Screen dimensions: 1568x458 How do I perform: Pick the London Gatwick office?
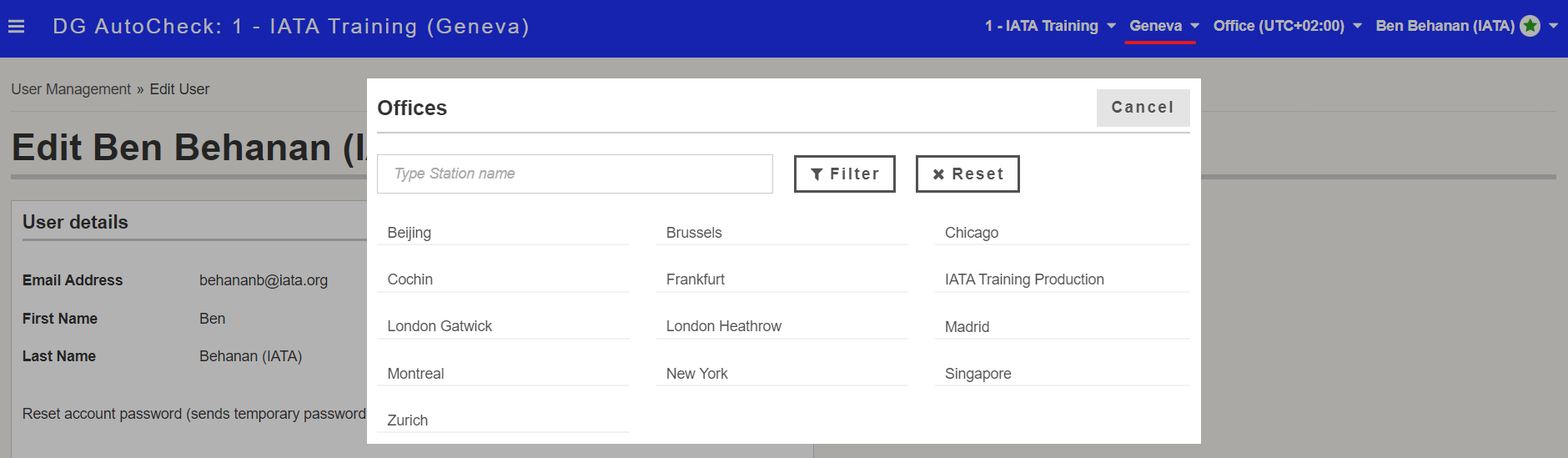click(x=503, y=326)
